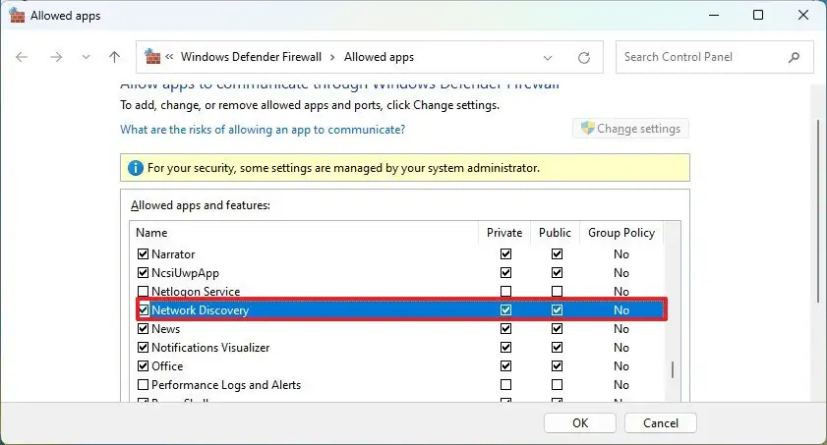Refresh the Allowed apps page

tap(584, 57)
